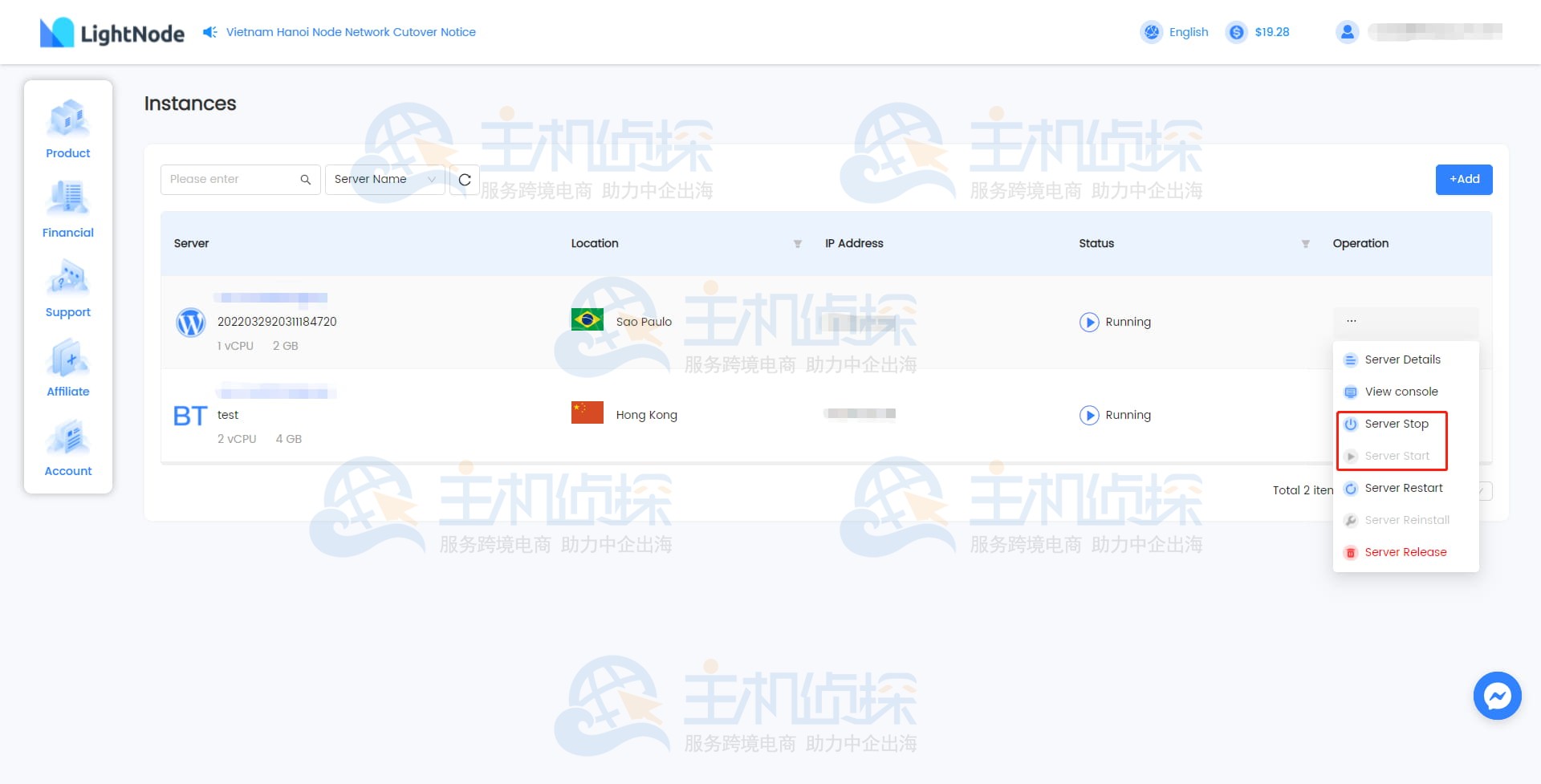Choose Server Release from the menu

coord(1405,552)
